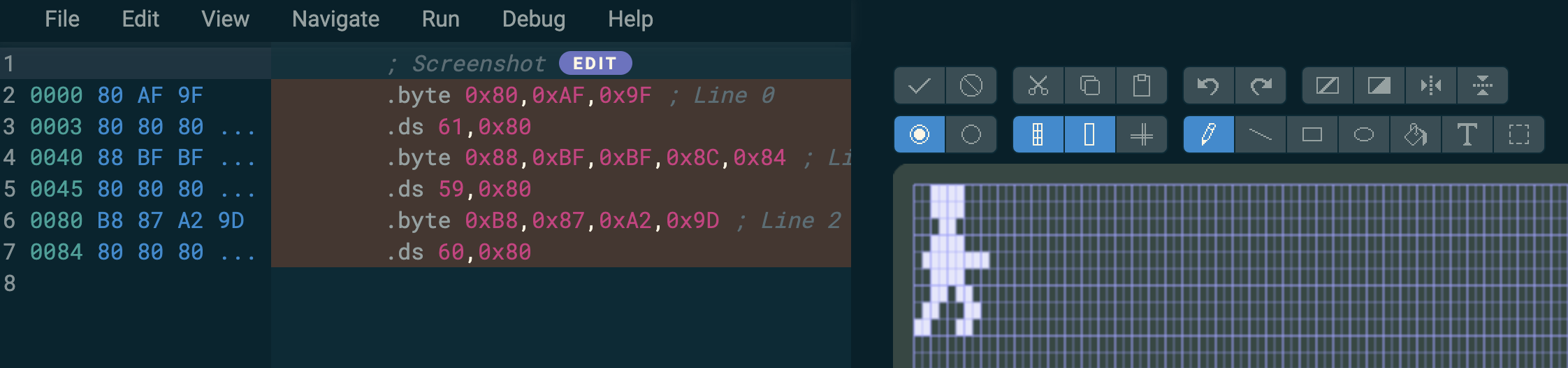This screenshot has height=368, width=1568.
Task: Select the filled circle pixel mode
Action: point(920,134)
